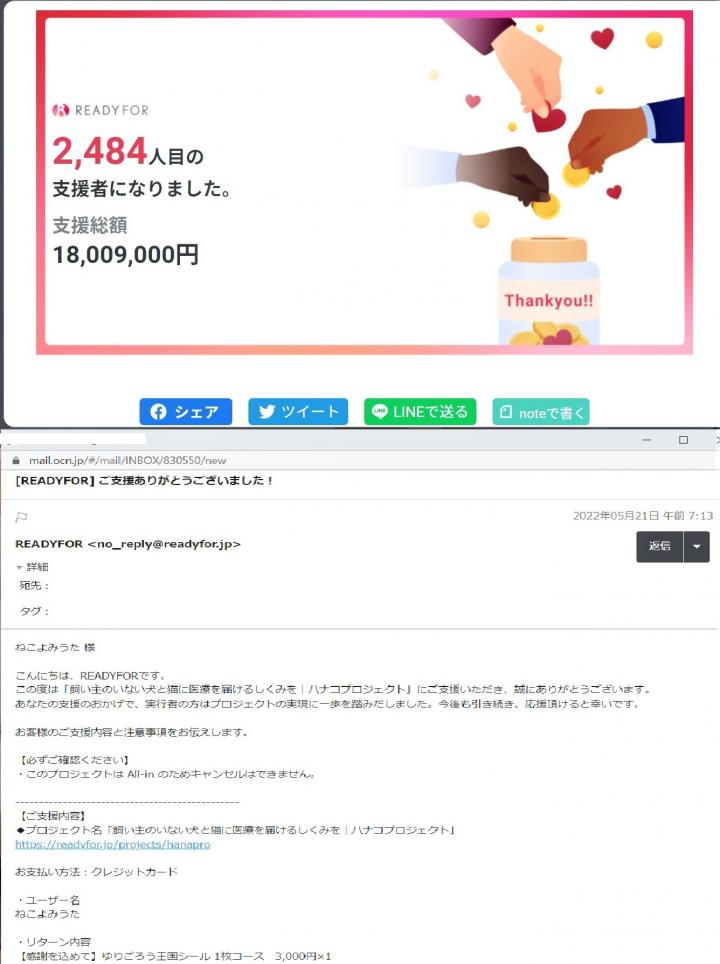
Task: Click the noteで書く button
Action: (541, 412)
